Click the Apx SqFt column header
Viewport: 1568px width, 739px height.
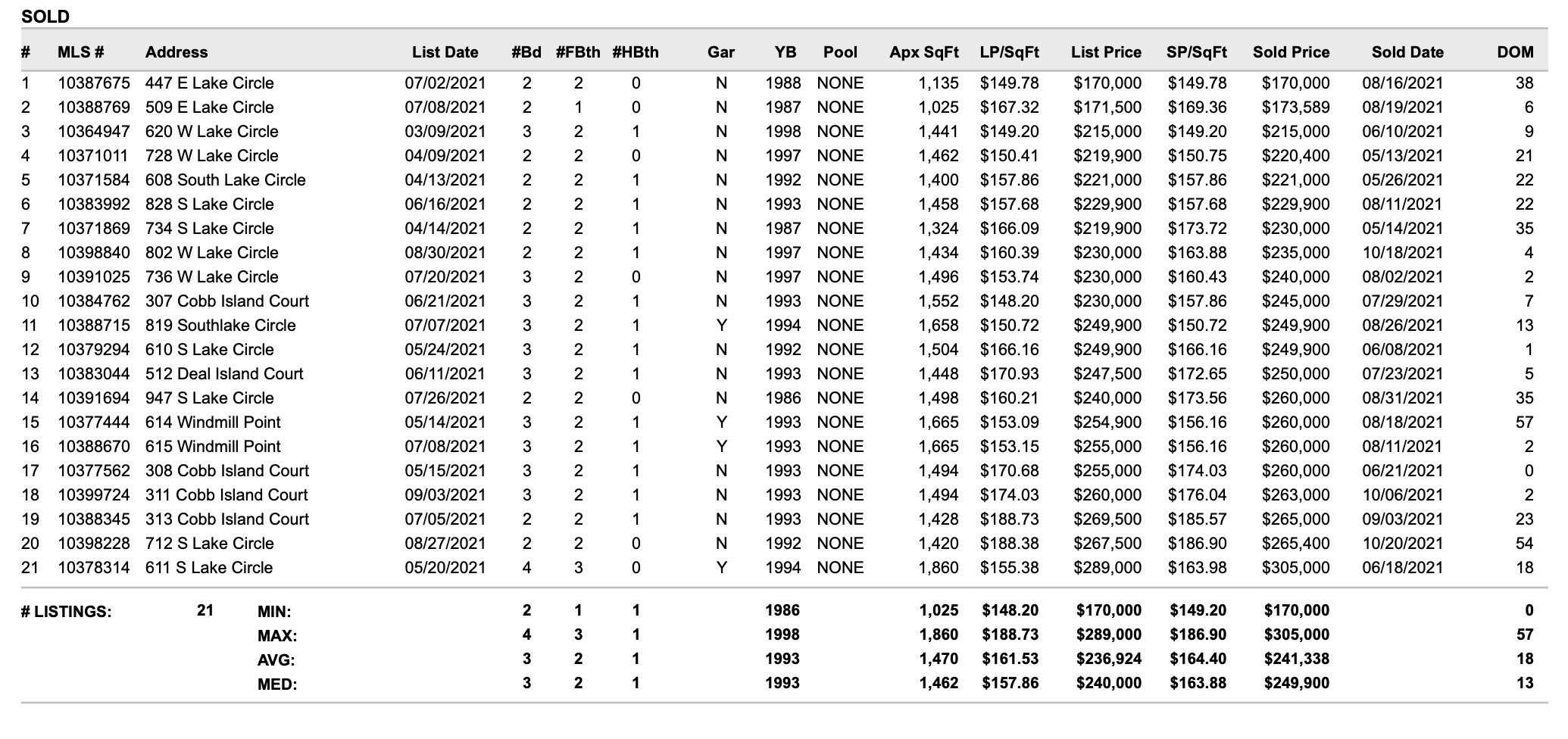[924, 52]
